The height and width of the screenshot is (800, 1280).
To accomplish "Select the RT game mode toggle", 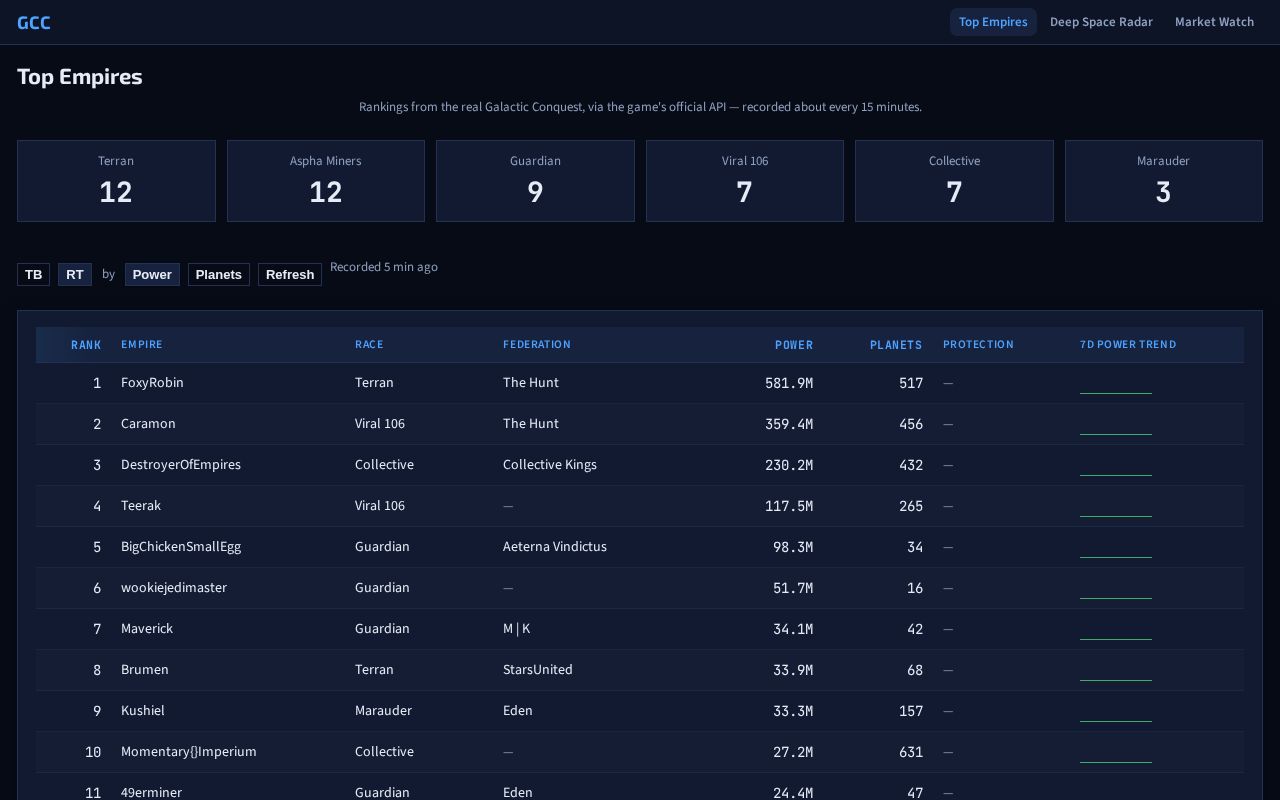I will [x=75, y=274].
